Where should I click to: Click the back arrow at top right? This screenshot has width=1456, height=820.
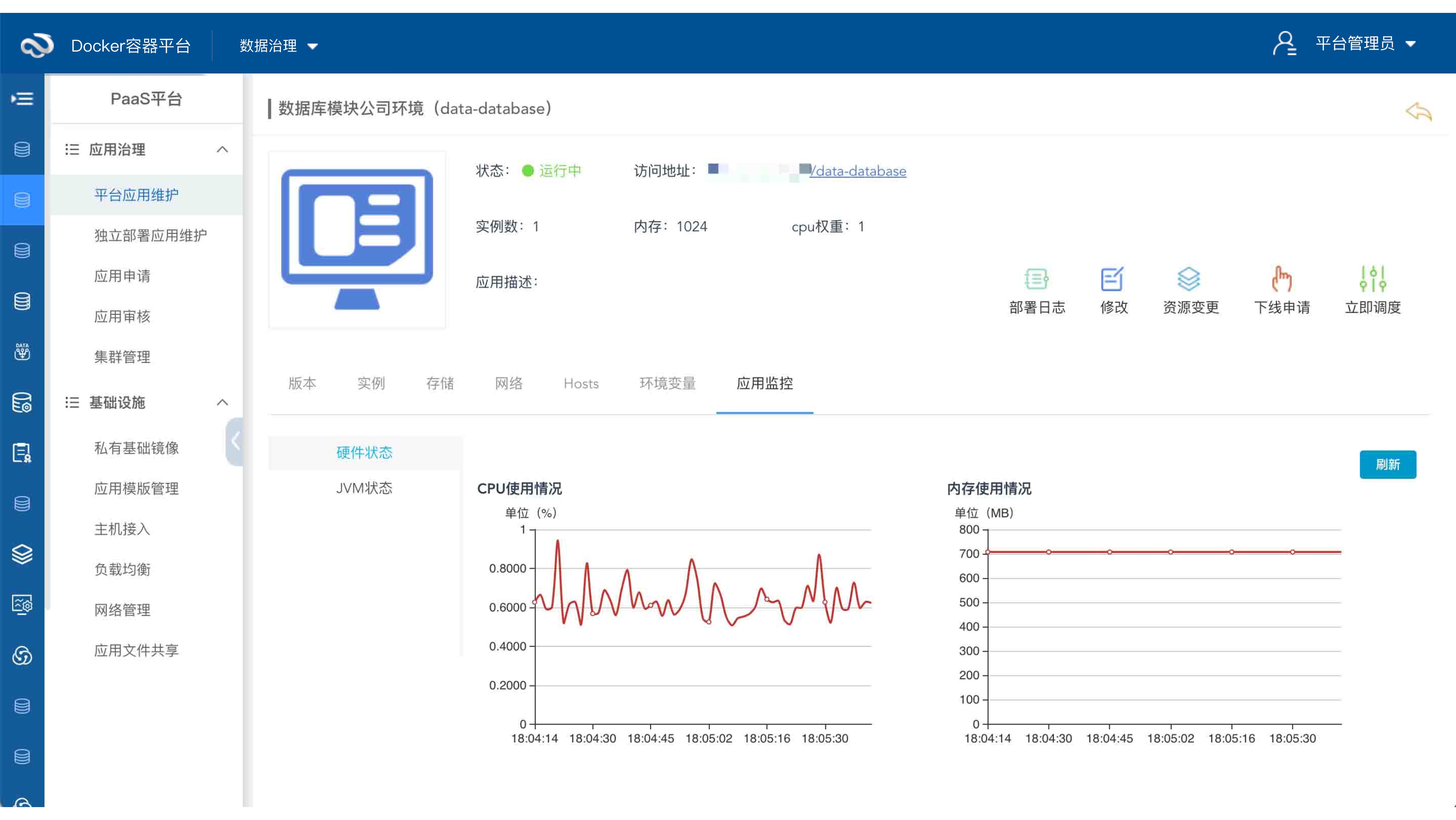pos(1418,112)
